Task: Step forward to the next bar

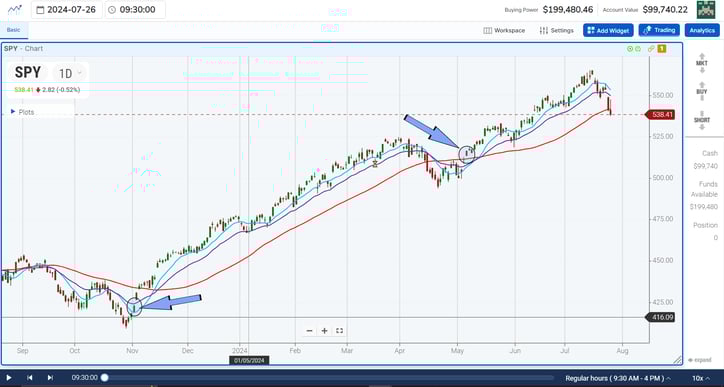Action: pyautogui.click(x=50, y=378)
